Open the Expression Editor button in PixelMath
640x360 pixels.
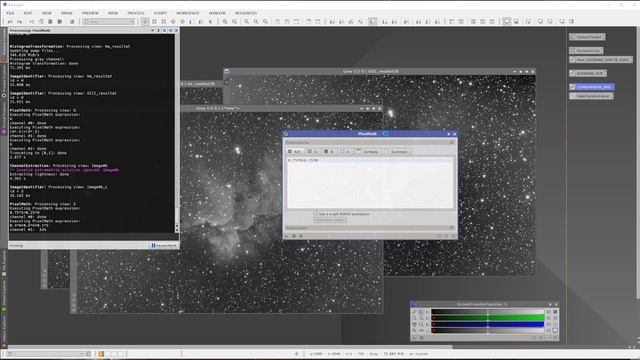pos(330,220)
